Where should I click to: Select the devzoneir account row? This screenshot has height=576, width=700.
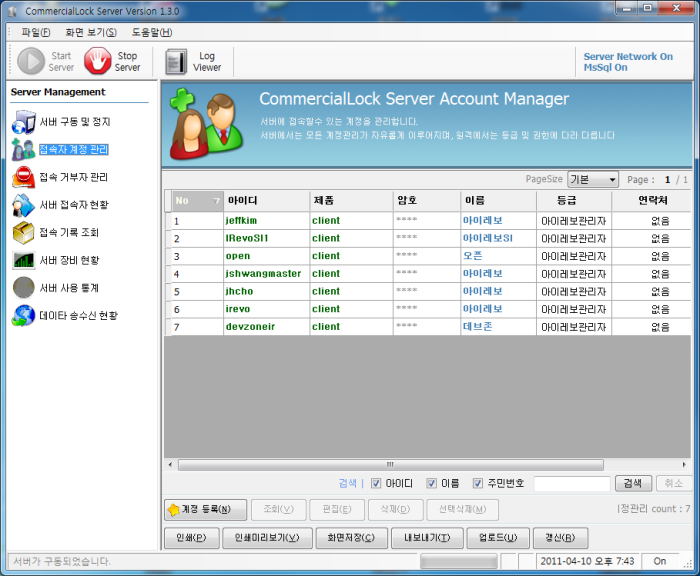click(x=428, y=327)
